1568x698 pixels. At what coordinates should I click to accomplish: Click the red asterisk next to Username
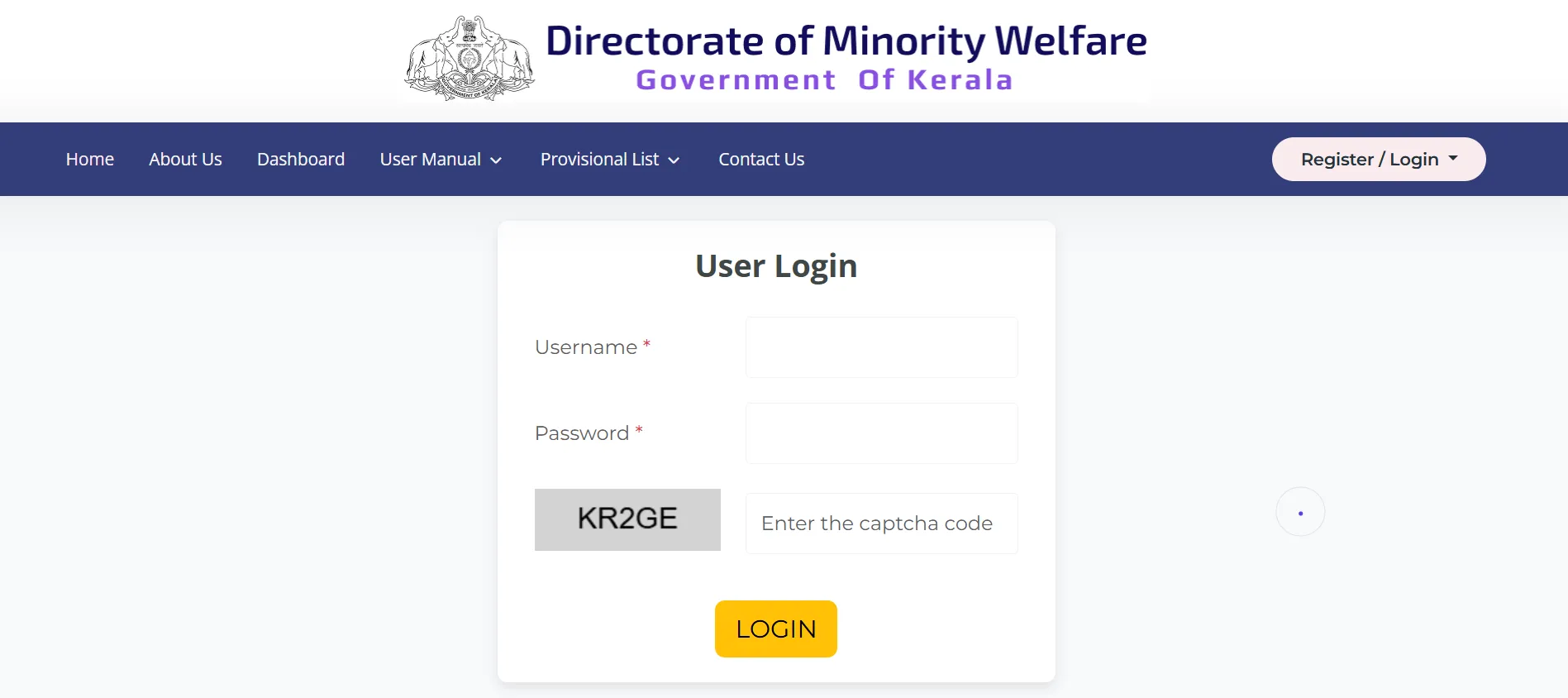tap(646, 342)
